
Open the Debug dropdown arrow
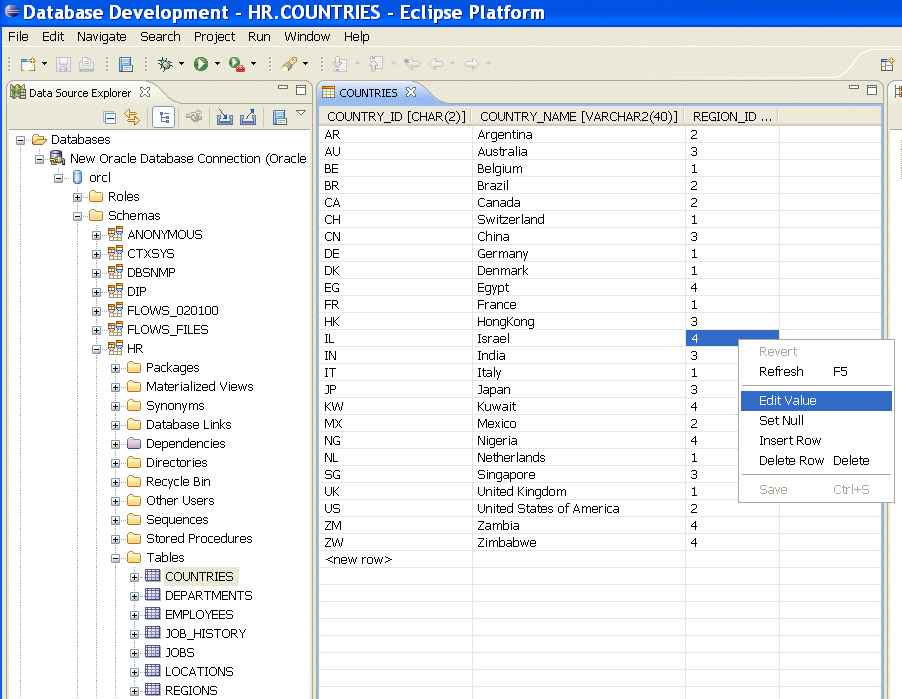181,64
